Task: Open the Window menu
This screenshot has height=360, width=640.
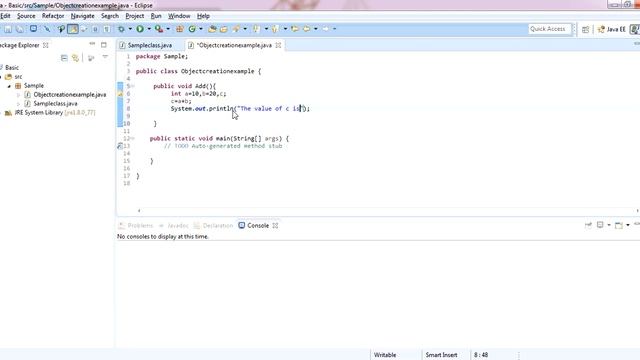Action: pyautogui.click(x=179, y=16)
